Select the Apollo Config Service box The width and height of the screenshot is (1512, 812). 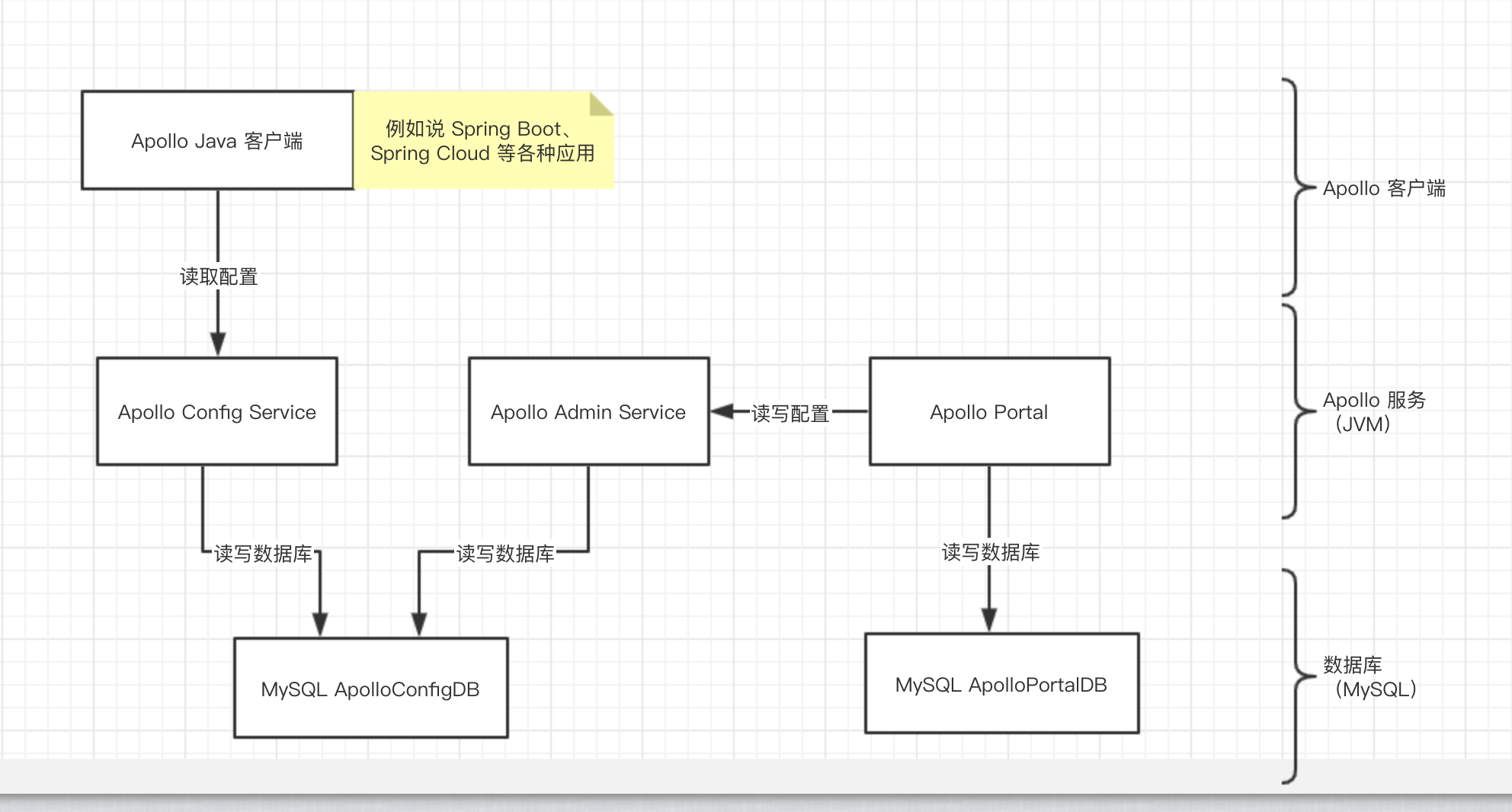click(217, 411)
